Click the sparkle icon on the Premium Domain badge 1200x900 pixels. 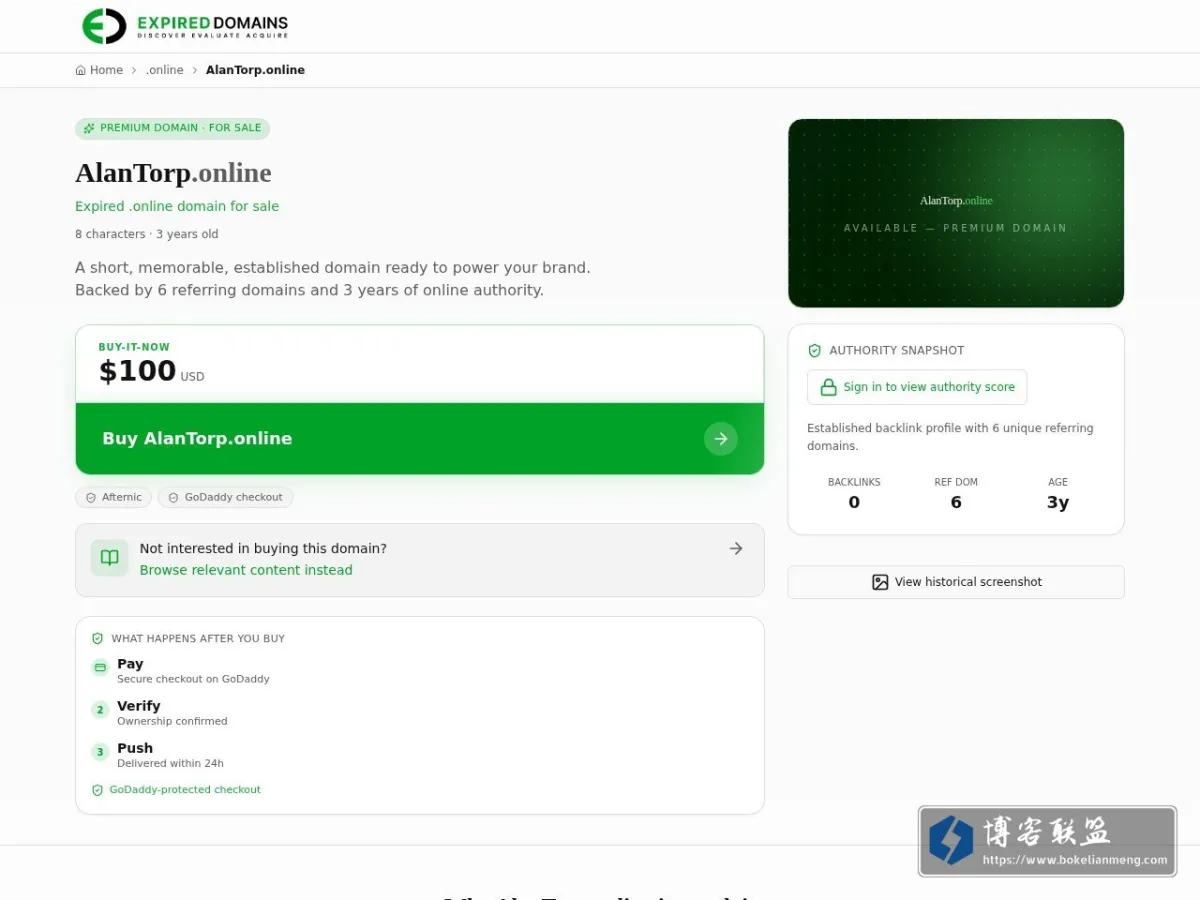click(x=89, y=128)
